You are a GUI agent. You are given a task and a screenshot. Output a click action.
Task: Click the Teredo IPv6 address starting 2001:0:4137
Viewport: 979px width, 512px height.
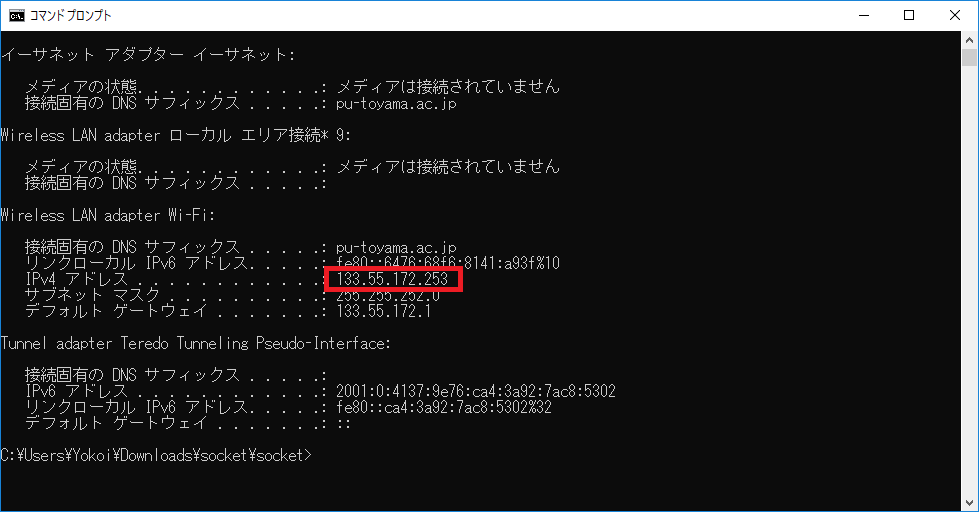click(x=475, y=391)
